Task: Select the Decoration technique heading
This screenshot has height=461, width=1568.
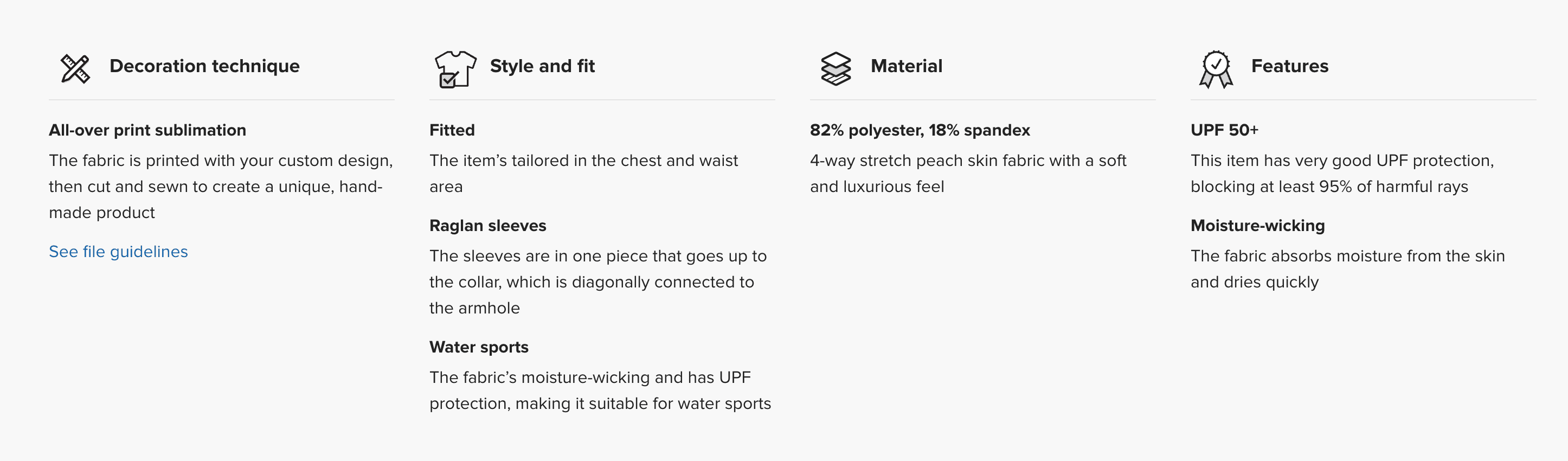Action: tap(204, 66)
